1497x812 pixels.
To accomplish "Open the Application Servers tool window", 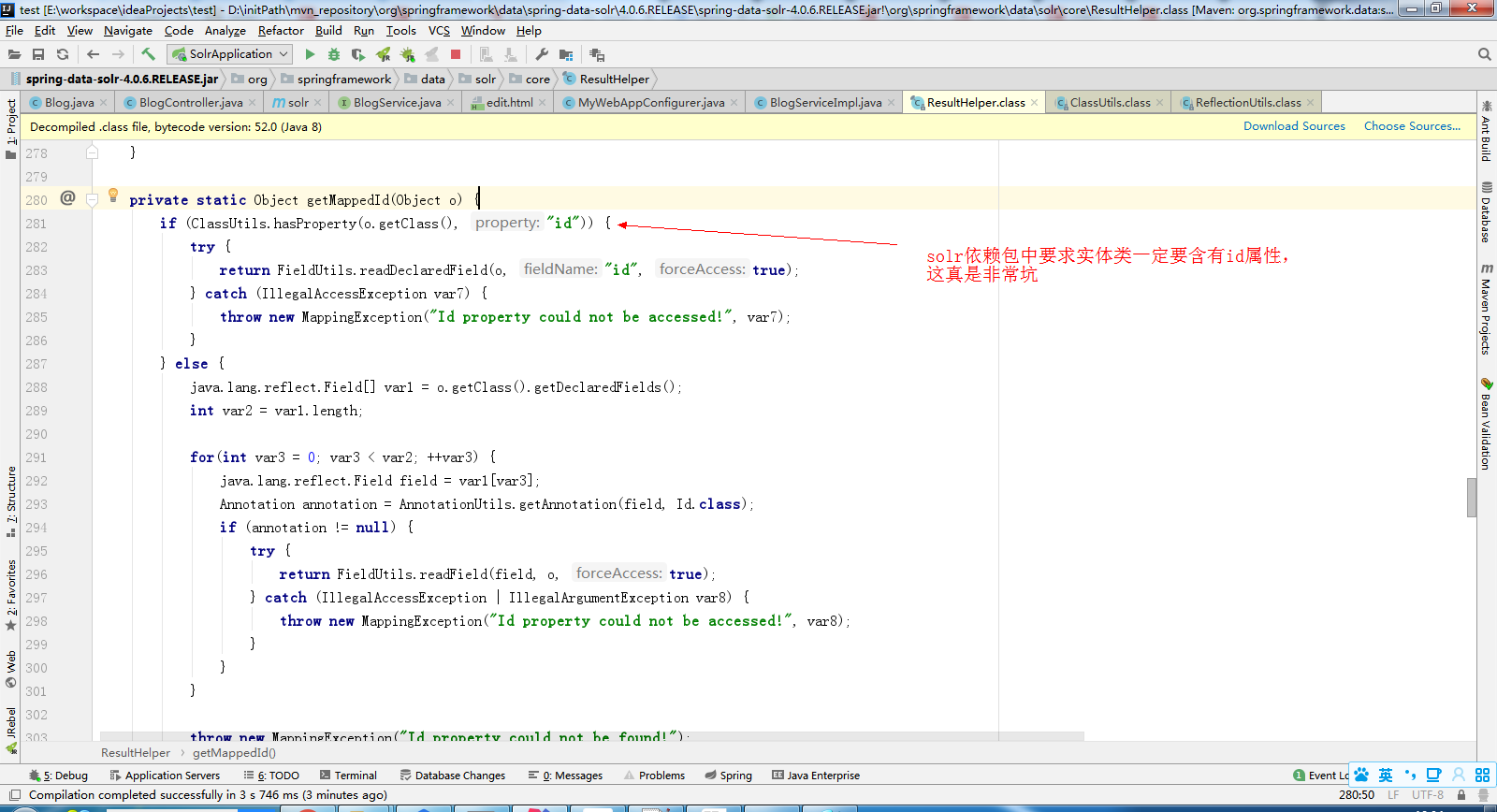I will click(x=165, y=776).
